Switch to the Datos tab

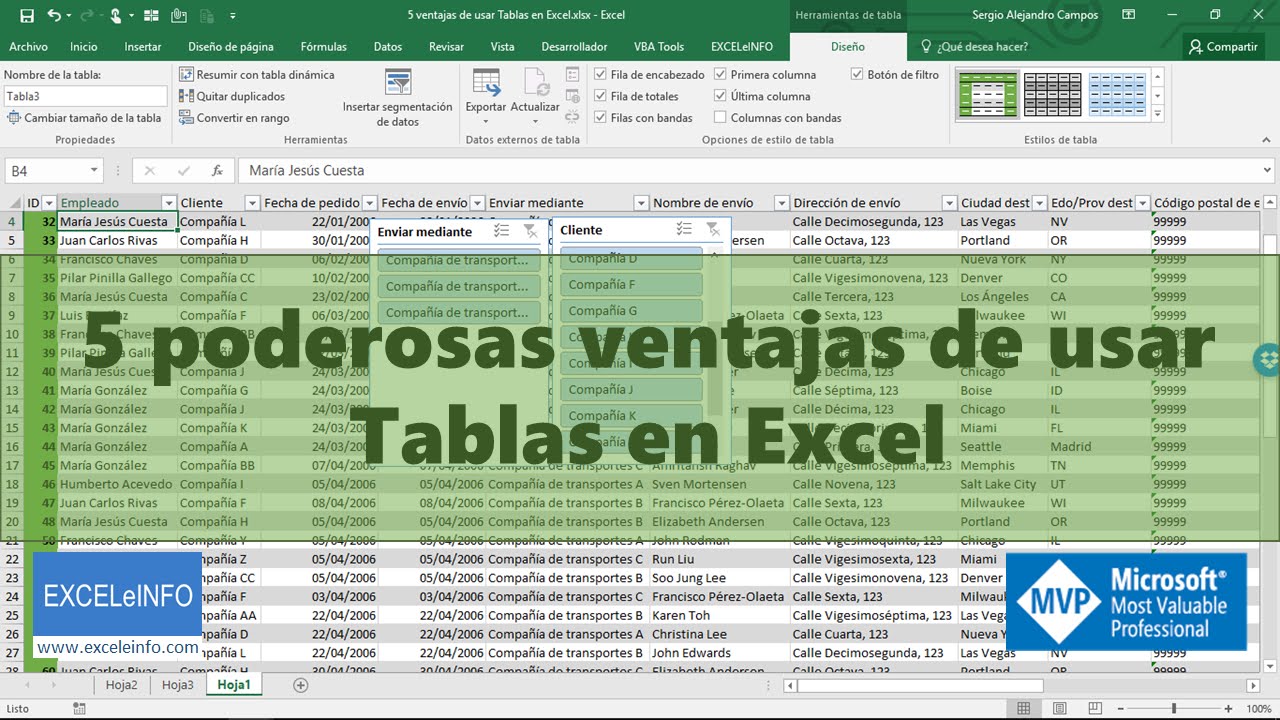point(388,47)
